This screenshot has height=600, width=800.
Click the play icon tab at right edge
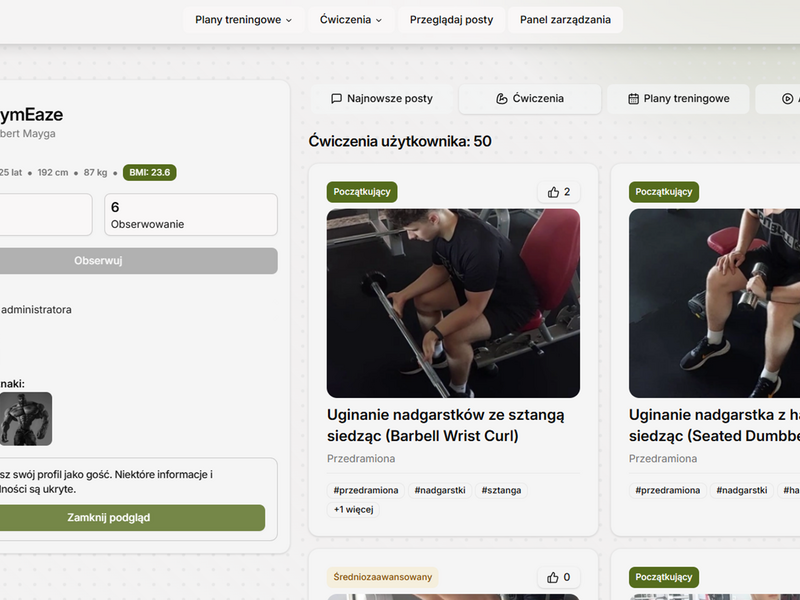click(787, 99)
